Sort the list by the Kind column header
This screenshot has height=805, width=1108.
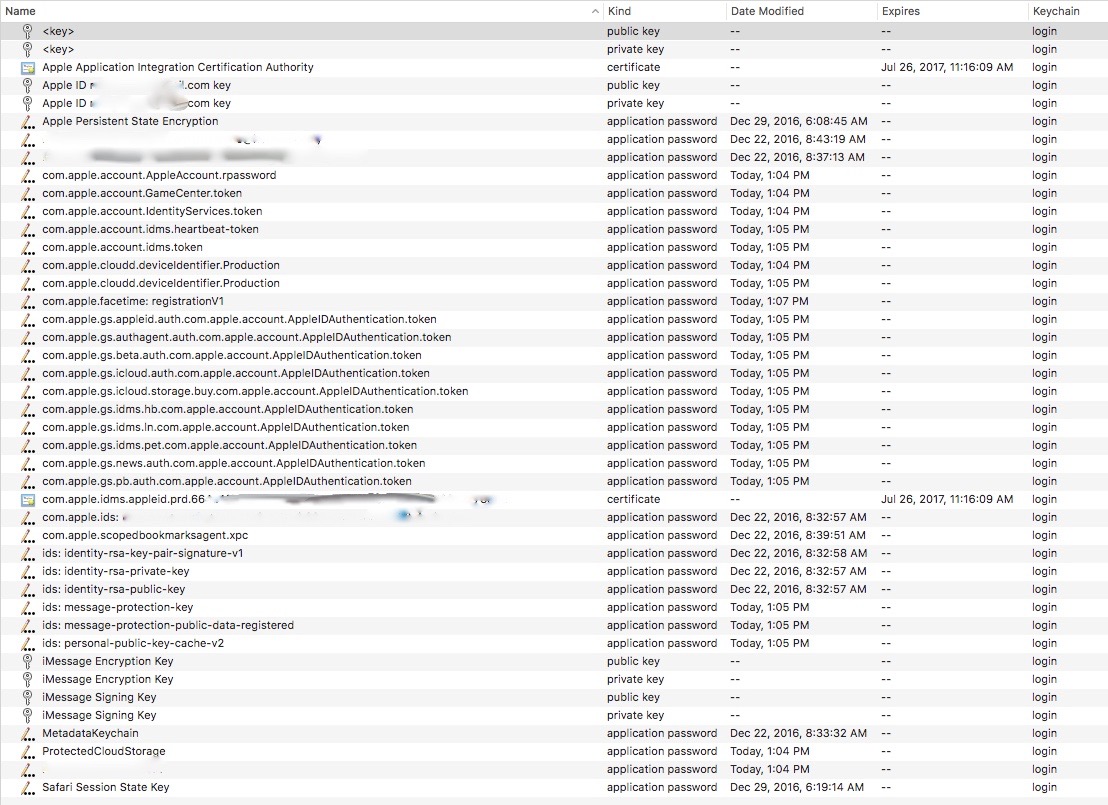pos(664,11)
